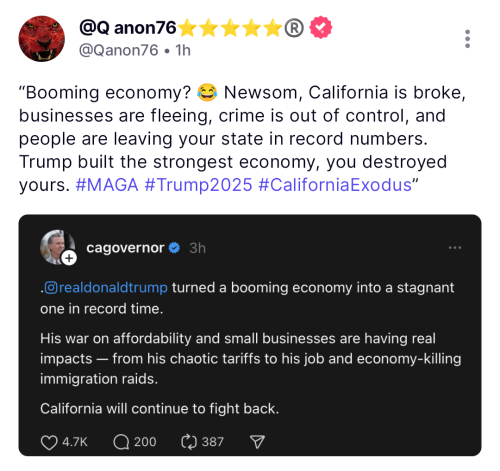Image resolution: width=500 pixels, height=471 pixels.
Task: Open the quoted post body text
Action: tap(251, 348)
